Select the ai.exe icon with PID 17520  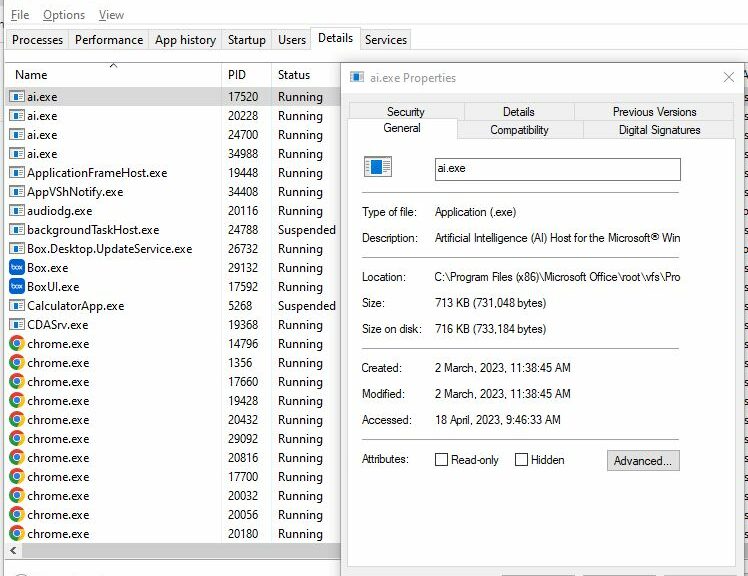tap(17, 97)
